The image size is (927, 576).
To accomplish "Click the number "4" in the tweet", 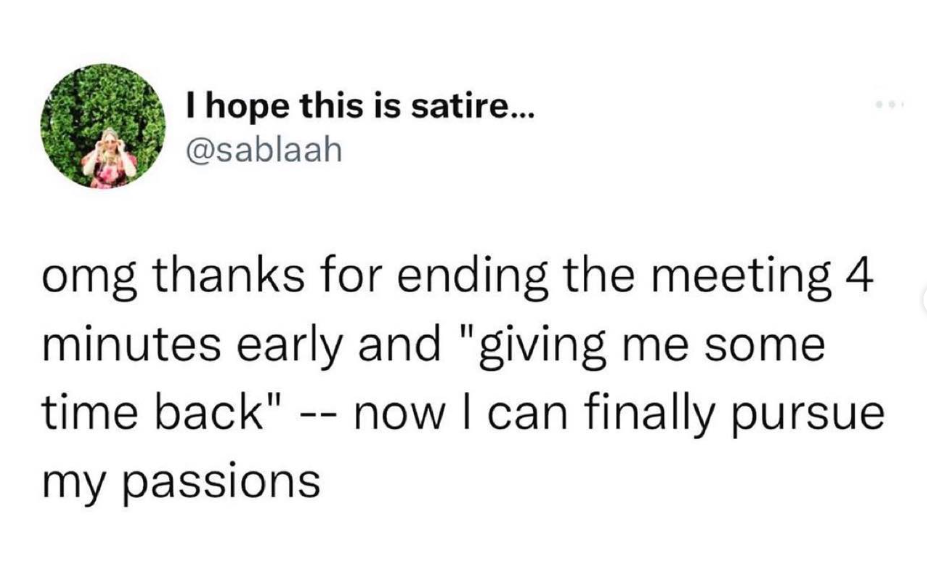I will point(853,277).
